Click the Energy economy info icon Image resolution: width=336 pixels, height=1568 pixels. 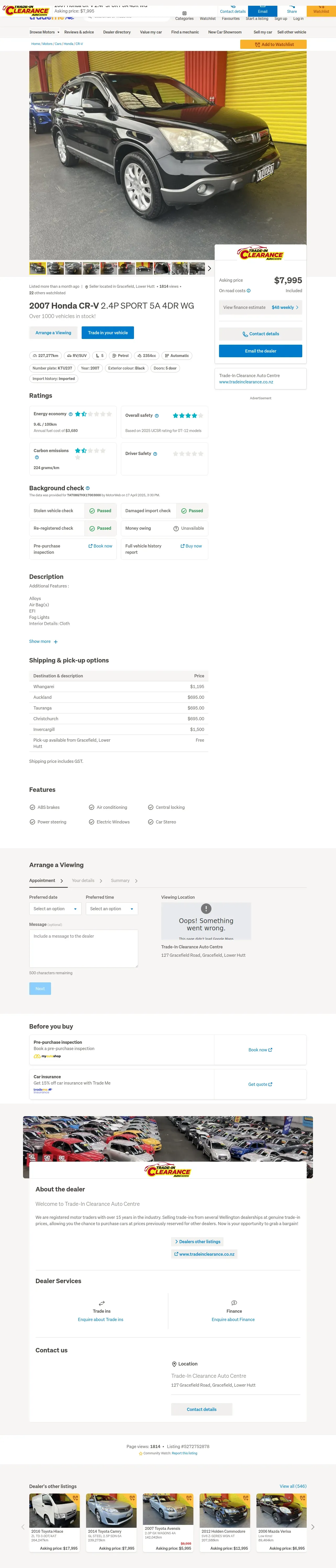click(x=71, y=414)
